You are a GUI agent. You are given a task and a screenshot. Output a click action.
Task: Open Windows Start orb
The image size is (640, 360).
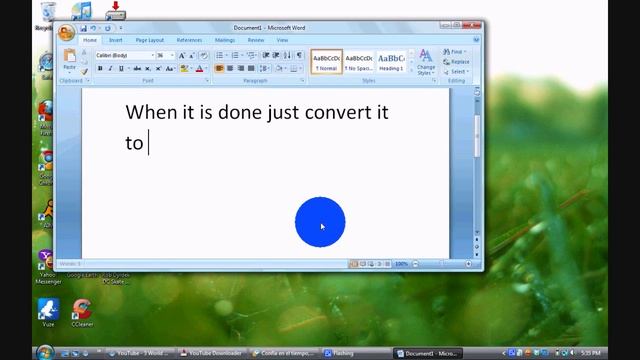click(44, 353)
